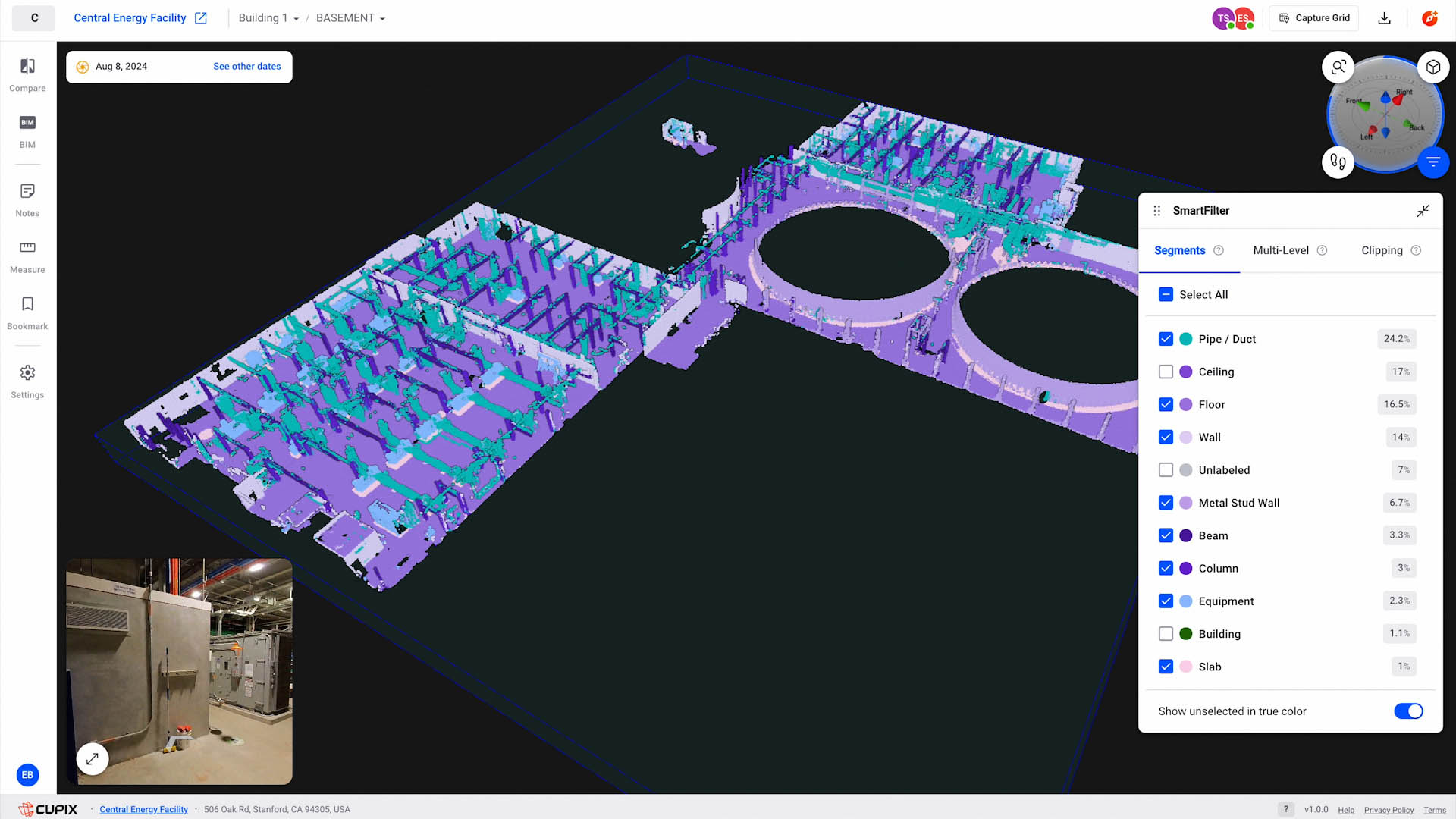Click the Equipment light blue color swatch
Image resolution: width=1456 pixels, height=819 pixels.
pyautogui.click(x=1186, y=601)
